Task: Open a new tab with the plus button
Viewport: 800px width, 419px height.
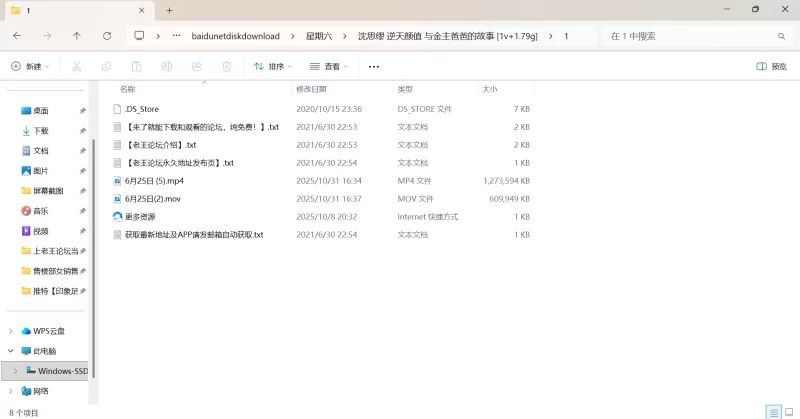Action: pyautogui.click(x=169, y=10)
